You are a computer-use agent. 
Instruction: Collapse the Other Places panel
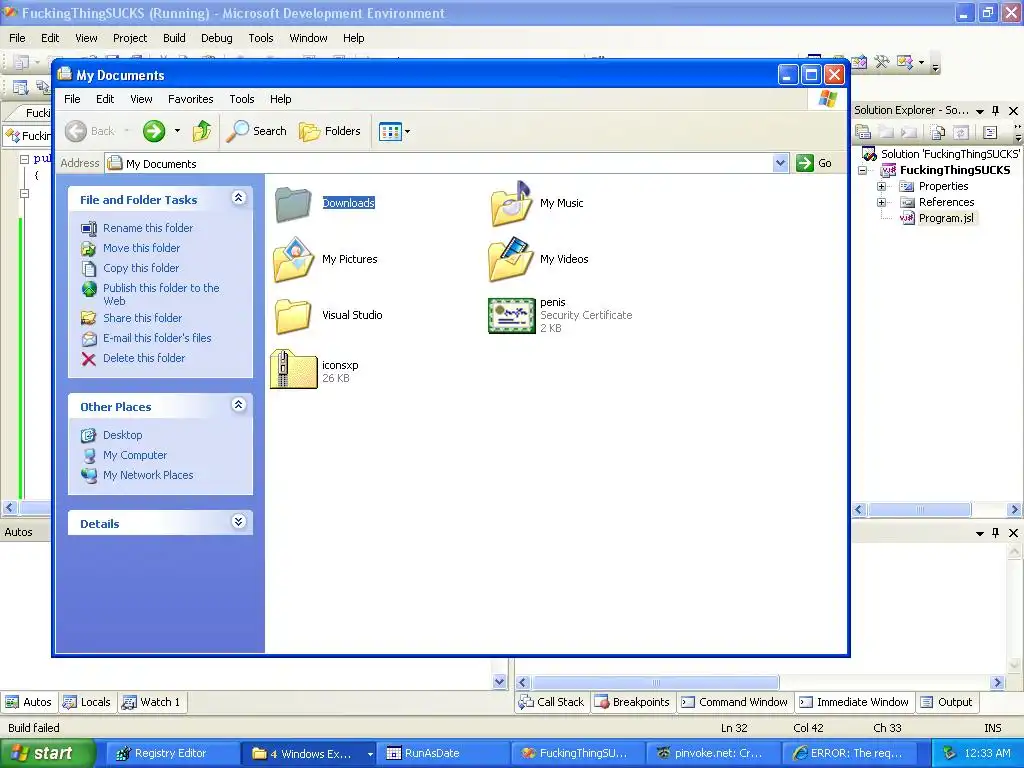tap(238, 405)
